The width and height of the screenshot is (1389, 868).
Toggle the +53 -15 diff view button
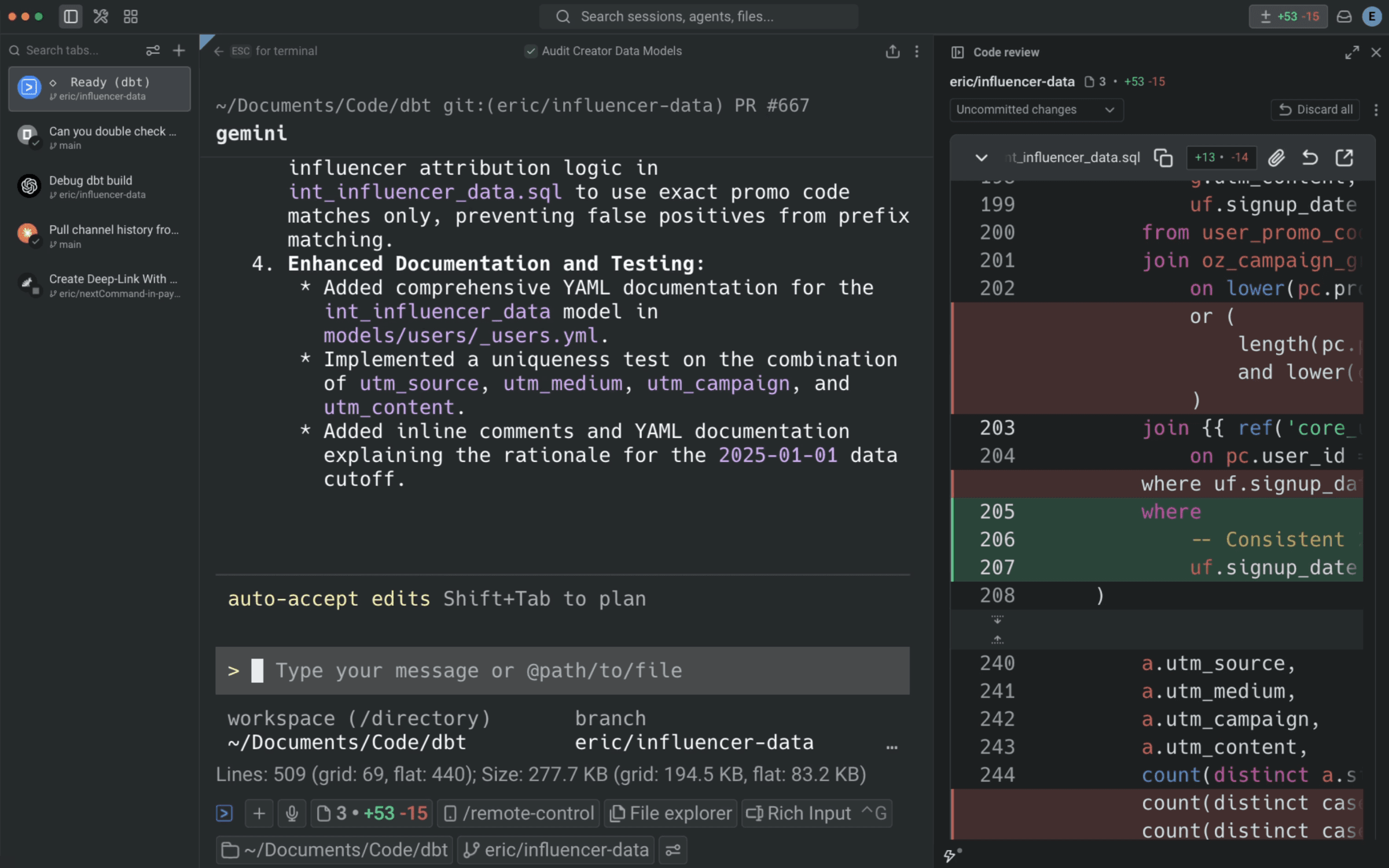pos(1288,17)
